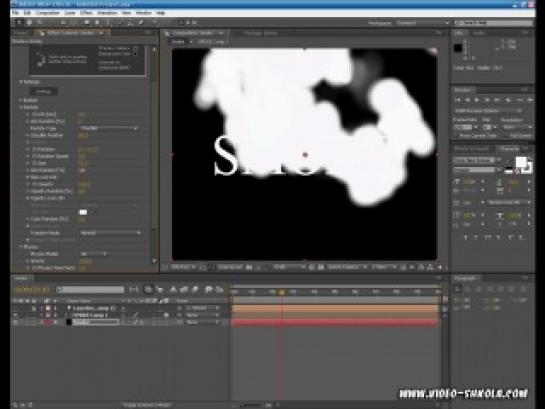Click the graph editor icon in timeline

point(219,289)
